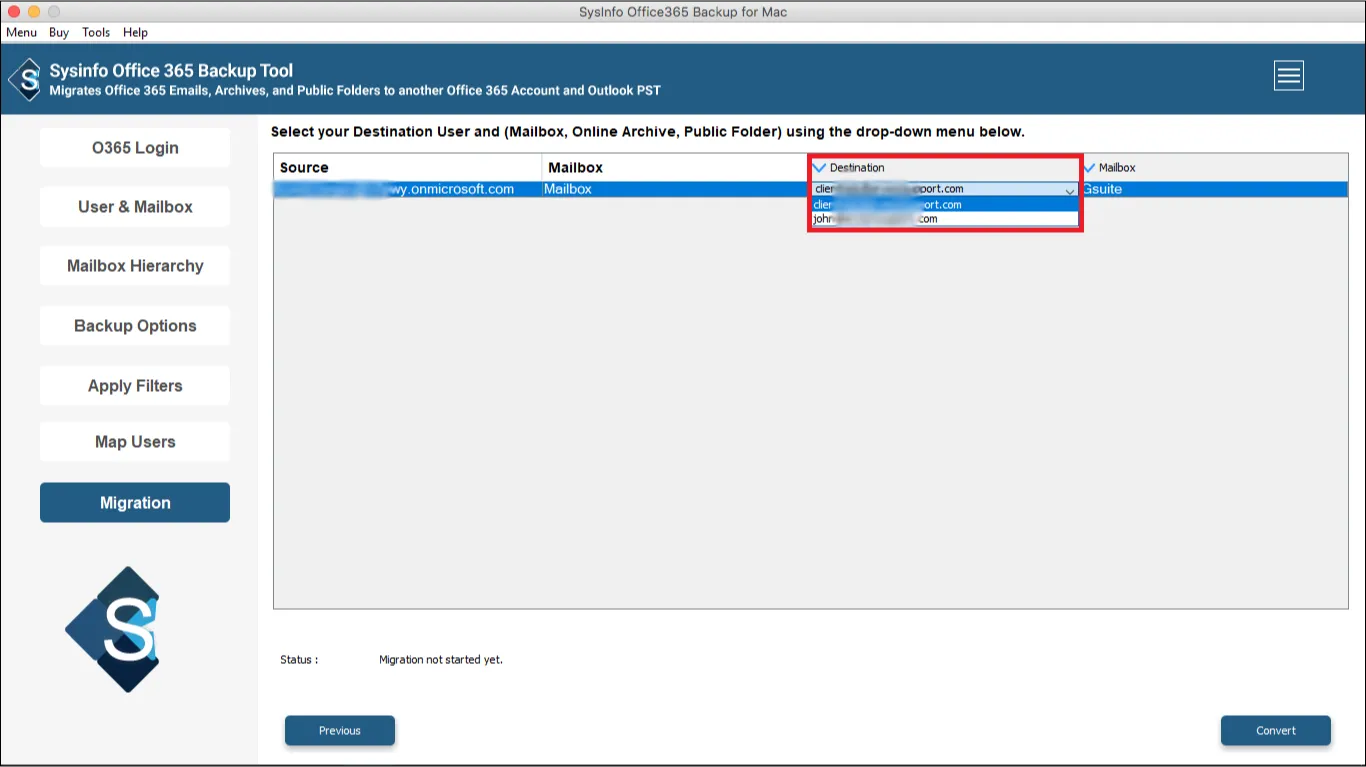Select the Migration step

pos(135,503)
